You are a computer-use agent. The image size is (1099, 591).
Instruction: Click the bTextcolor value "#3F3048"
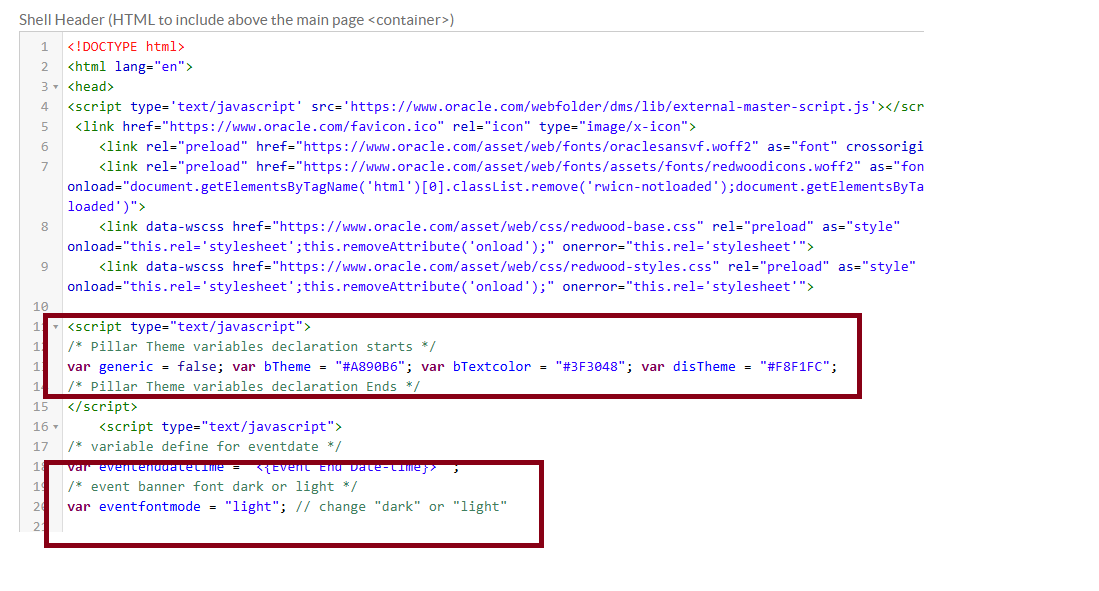[590, 367]
